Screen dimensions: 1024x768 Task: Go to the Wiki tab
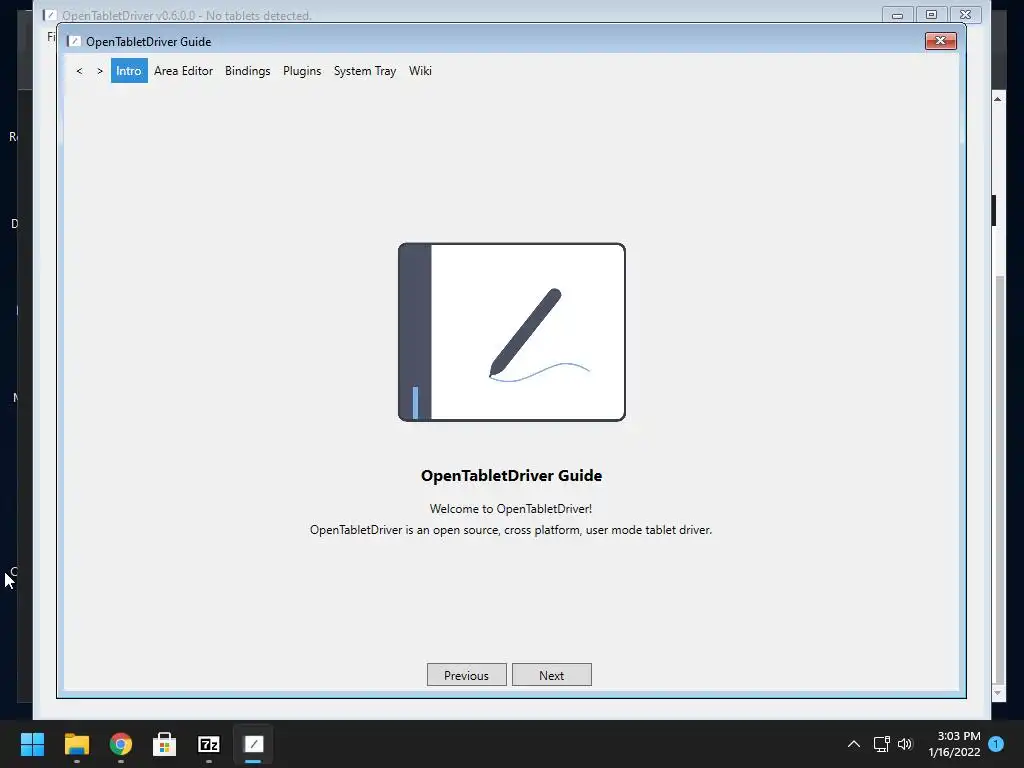tap(420, 71)
